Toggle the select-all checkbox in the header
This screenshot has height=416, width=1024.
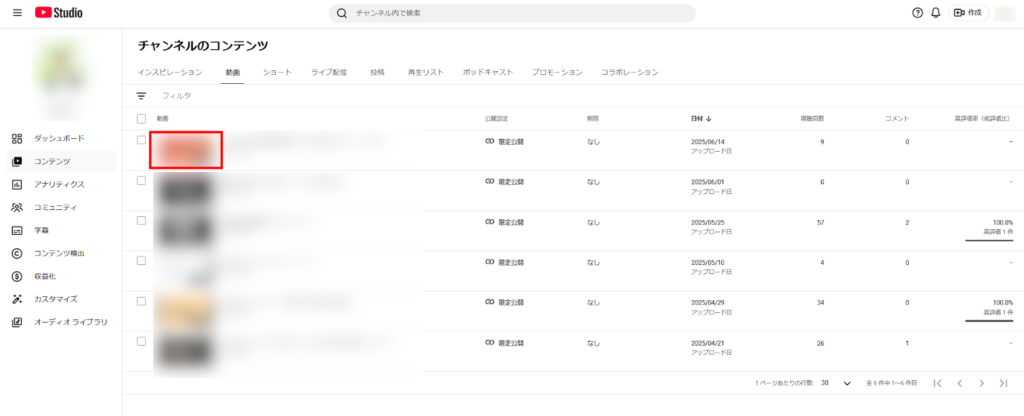(141, 118)
